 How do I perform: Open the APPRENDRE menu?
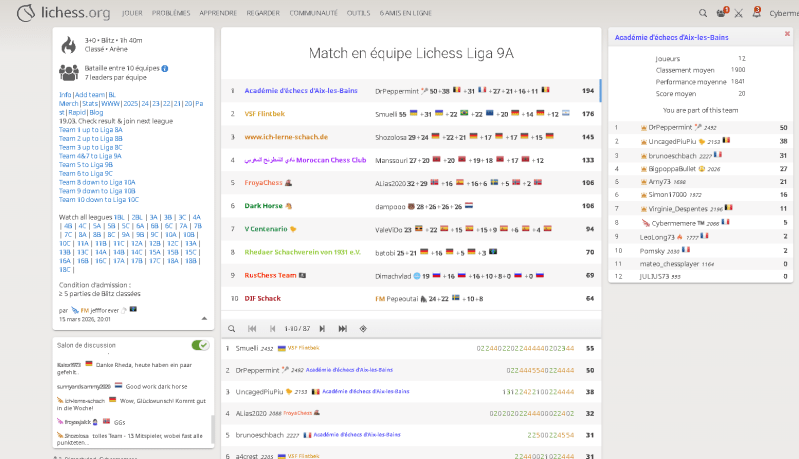[218, 14]
